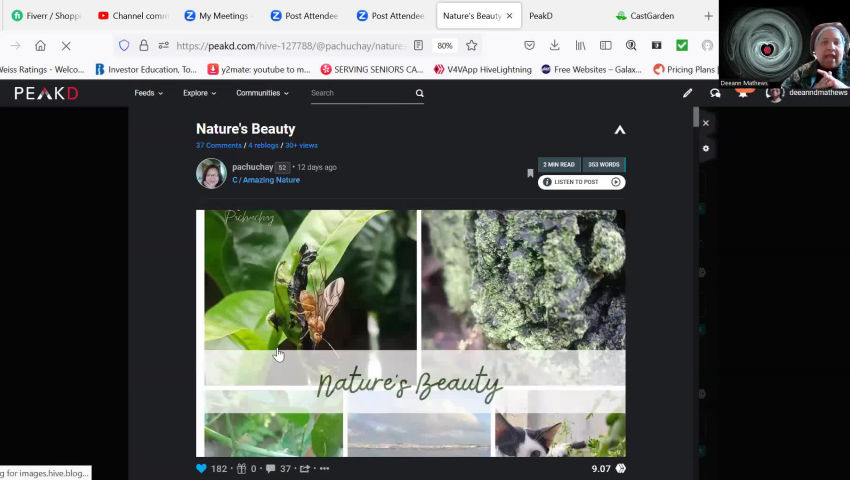Open the 37 Comments link
This screenshot has width=850, height=480.
coord(218,145)
